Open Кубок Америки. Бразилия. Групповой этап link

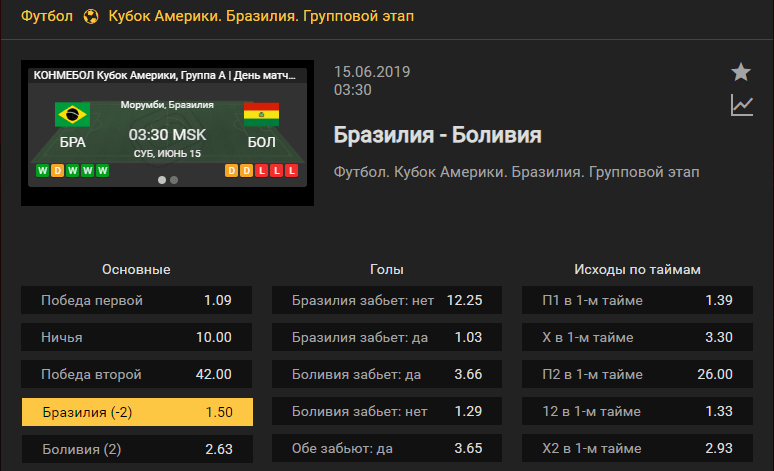[x=261, y=16]
